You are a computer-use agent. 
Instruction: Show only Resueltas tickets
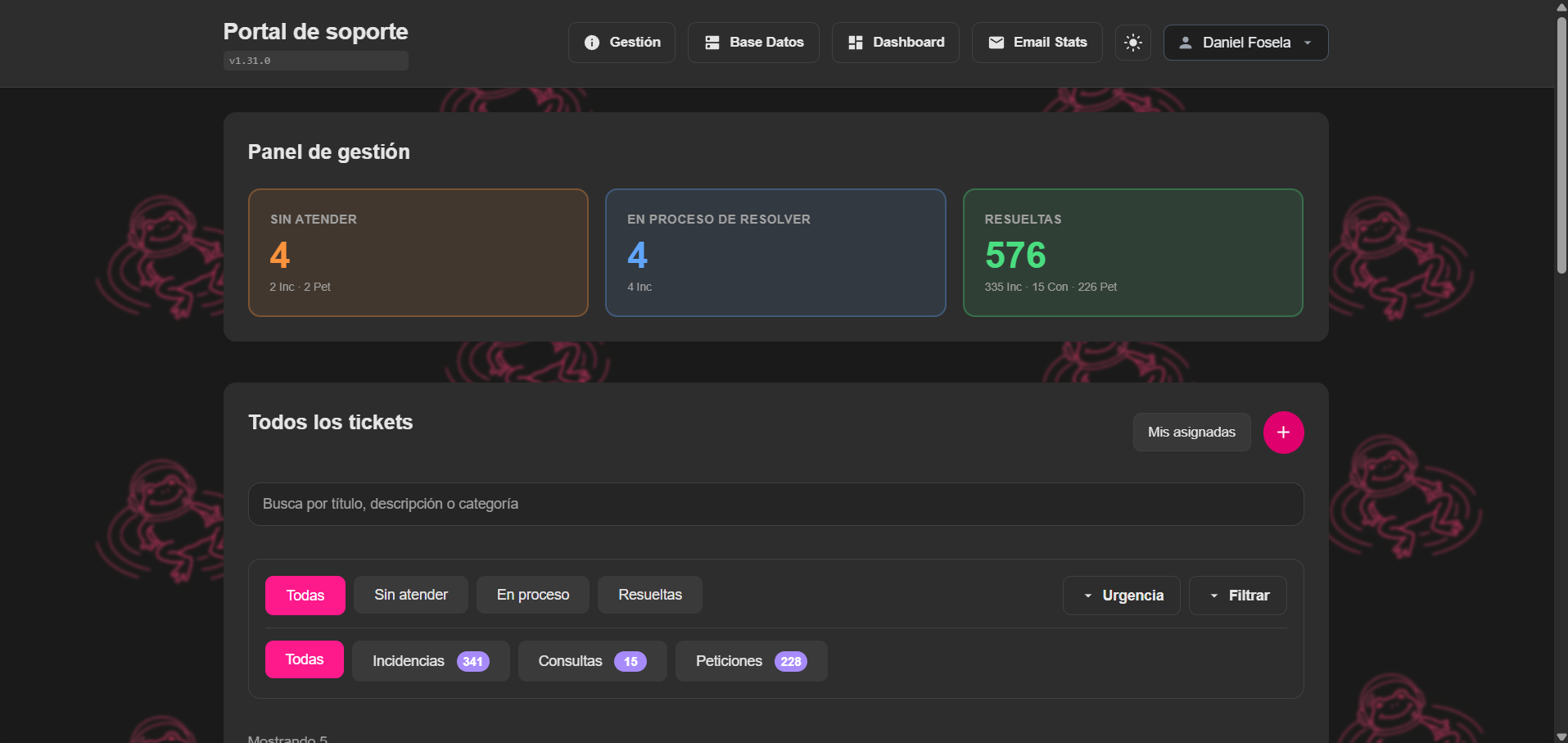point(649,595)
